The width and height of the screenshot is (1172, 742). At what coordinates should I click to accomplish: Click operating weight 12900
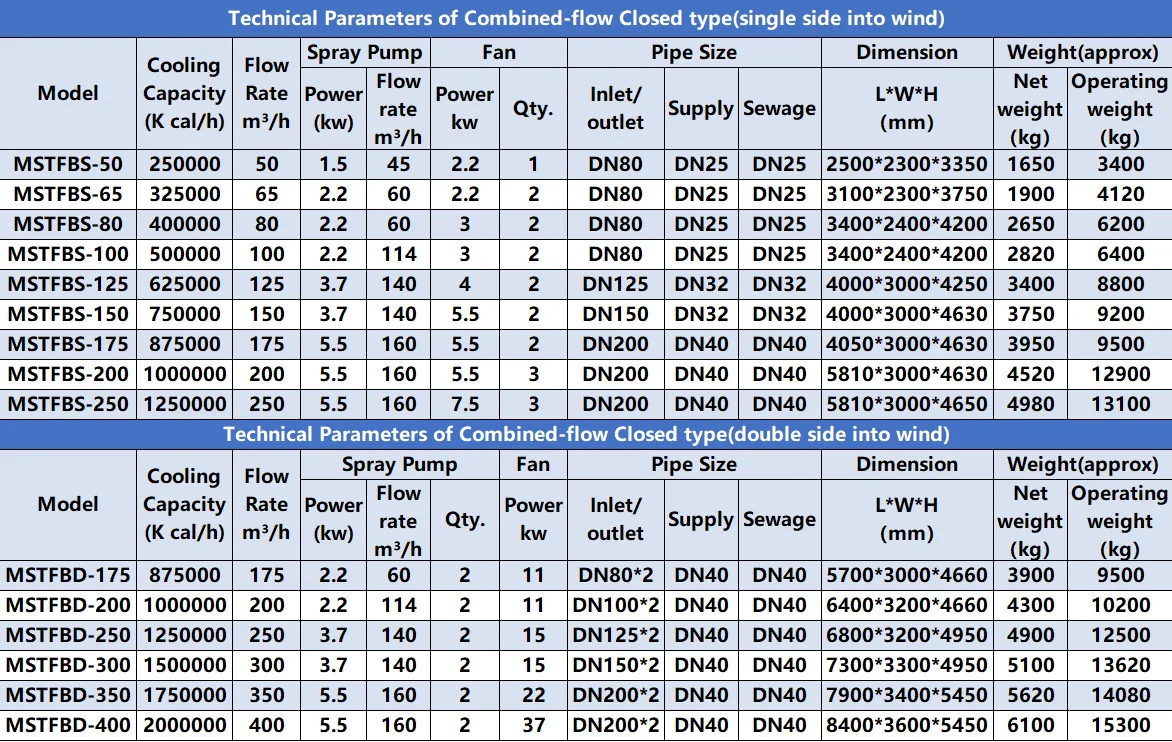click(1120, 374)
